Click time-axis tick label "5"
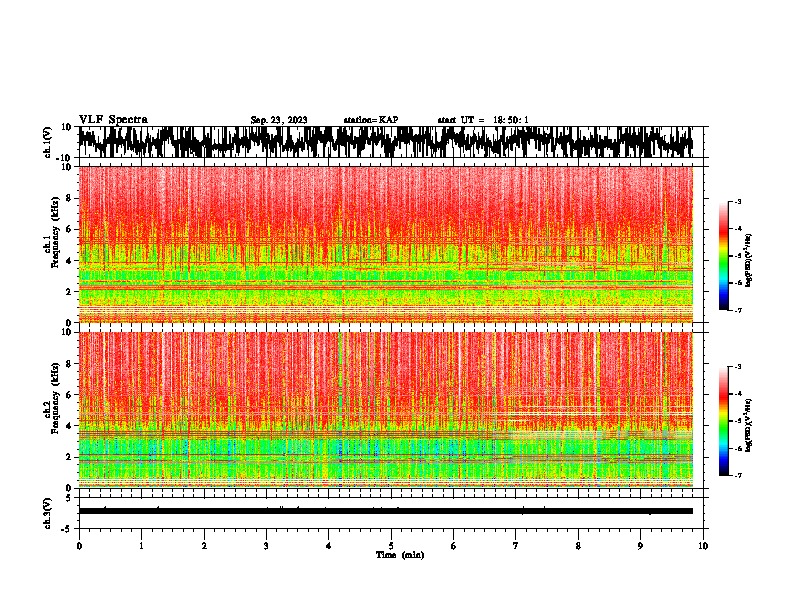792x612 pixels. coord(391,546)
